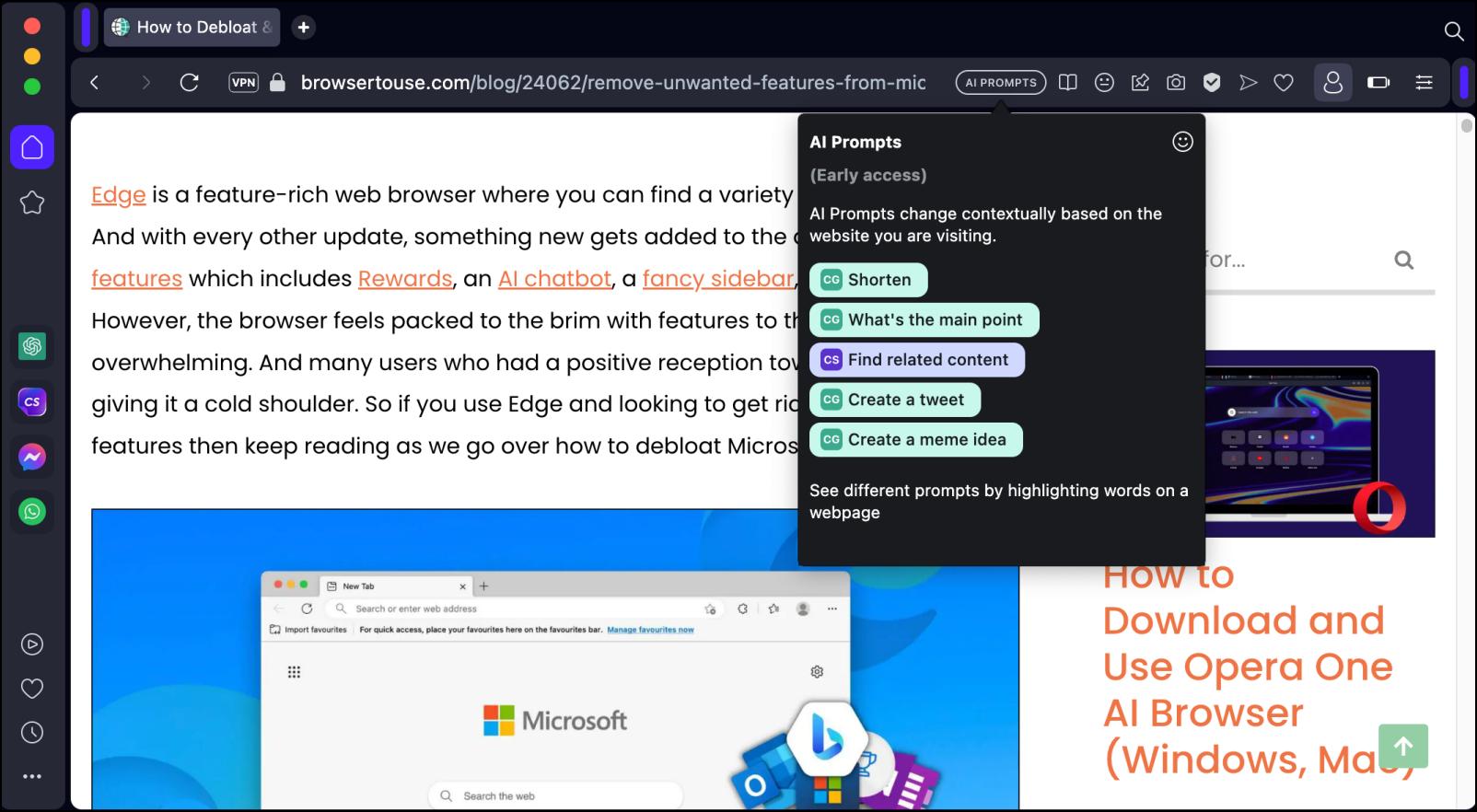Open How to Download Opera One article

point(1258,667)
